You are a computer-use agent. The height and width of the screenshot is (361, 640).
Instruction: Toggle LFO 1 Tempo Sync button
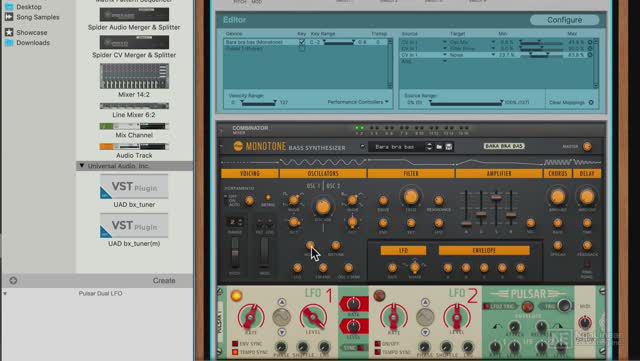click(235, 352)
